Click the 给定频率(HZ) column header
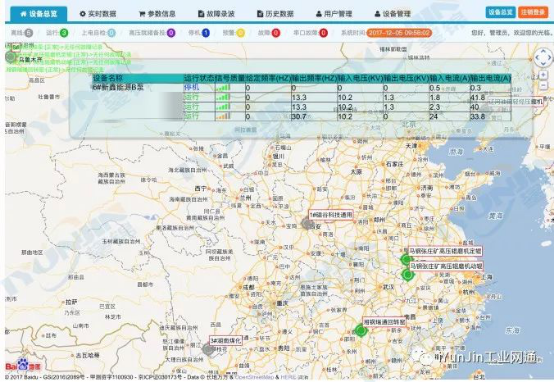 pos(268,78)
